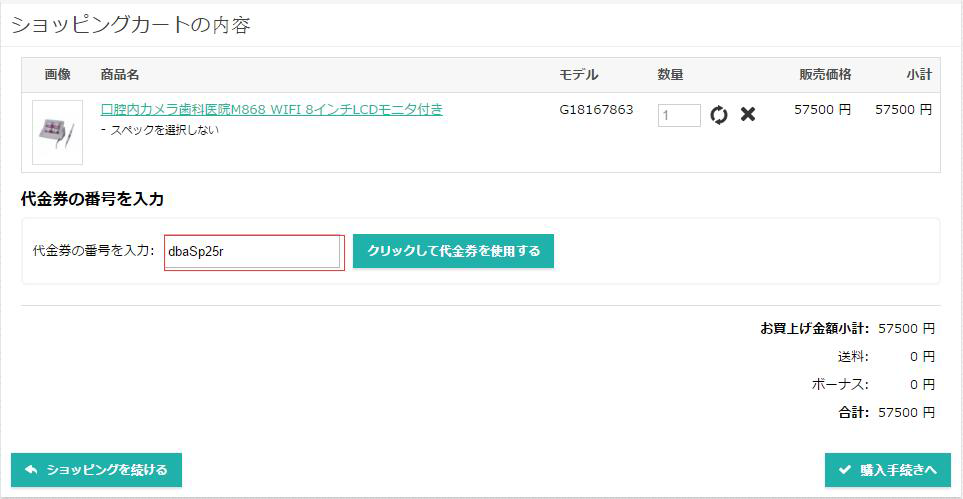Viewport: 963px width, 499px height.
Task: Click クリックして代金券を使用する button
Action: pos(453,251)
